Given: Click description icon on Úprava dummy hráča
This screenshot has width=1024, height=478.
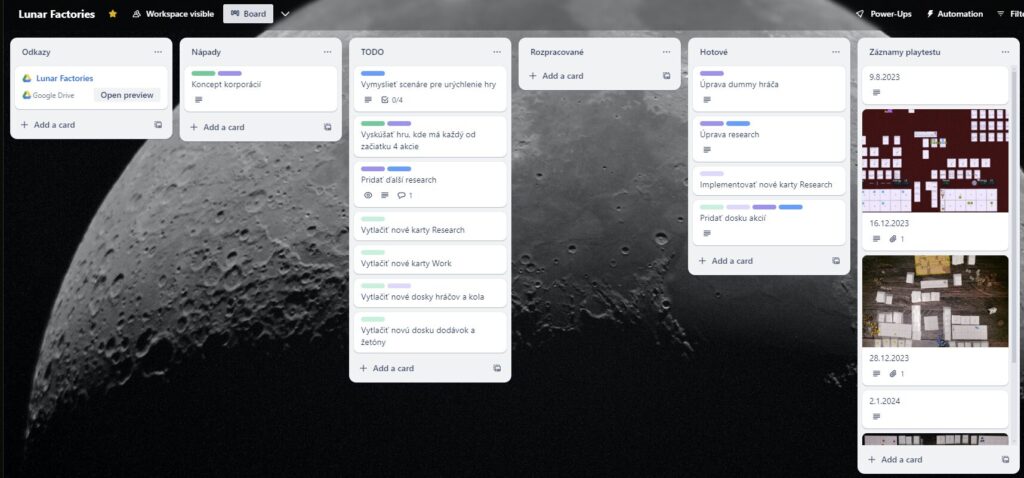Looking at the screenshot, I should click(x=707, y=100).
